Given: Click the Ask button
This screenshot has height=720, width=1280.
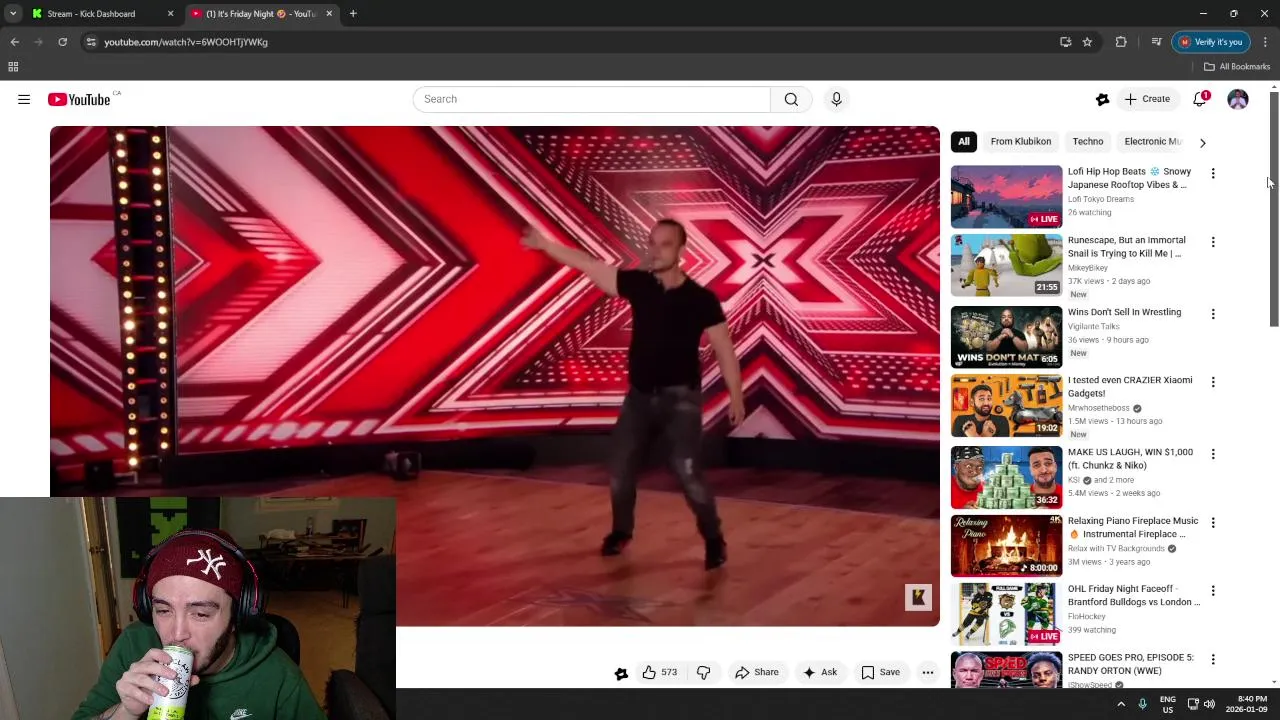Looking at the screenshot, I should click(819, 672).
